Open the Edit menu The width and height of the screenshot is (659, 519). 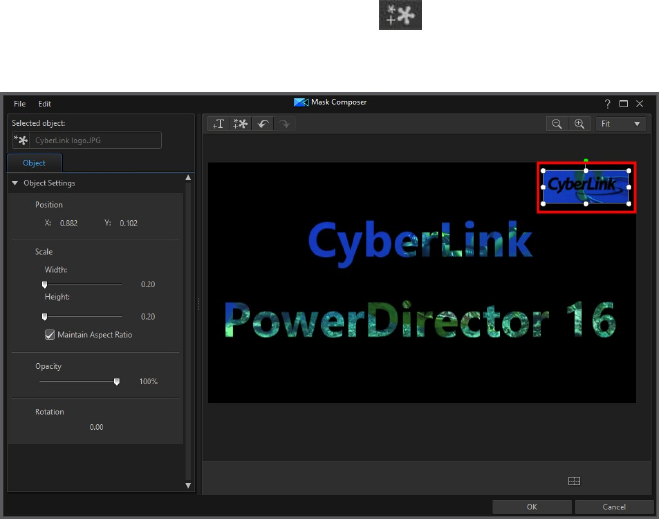point(45,104)
